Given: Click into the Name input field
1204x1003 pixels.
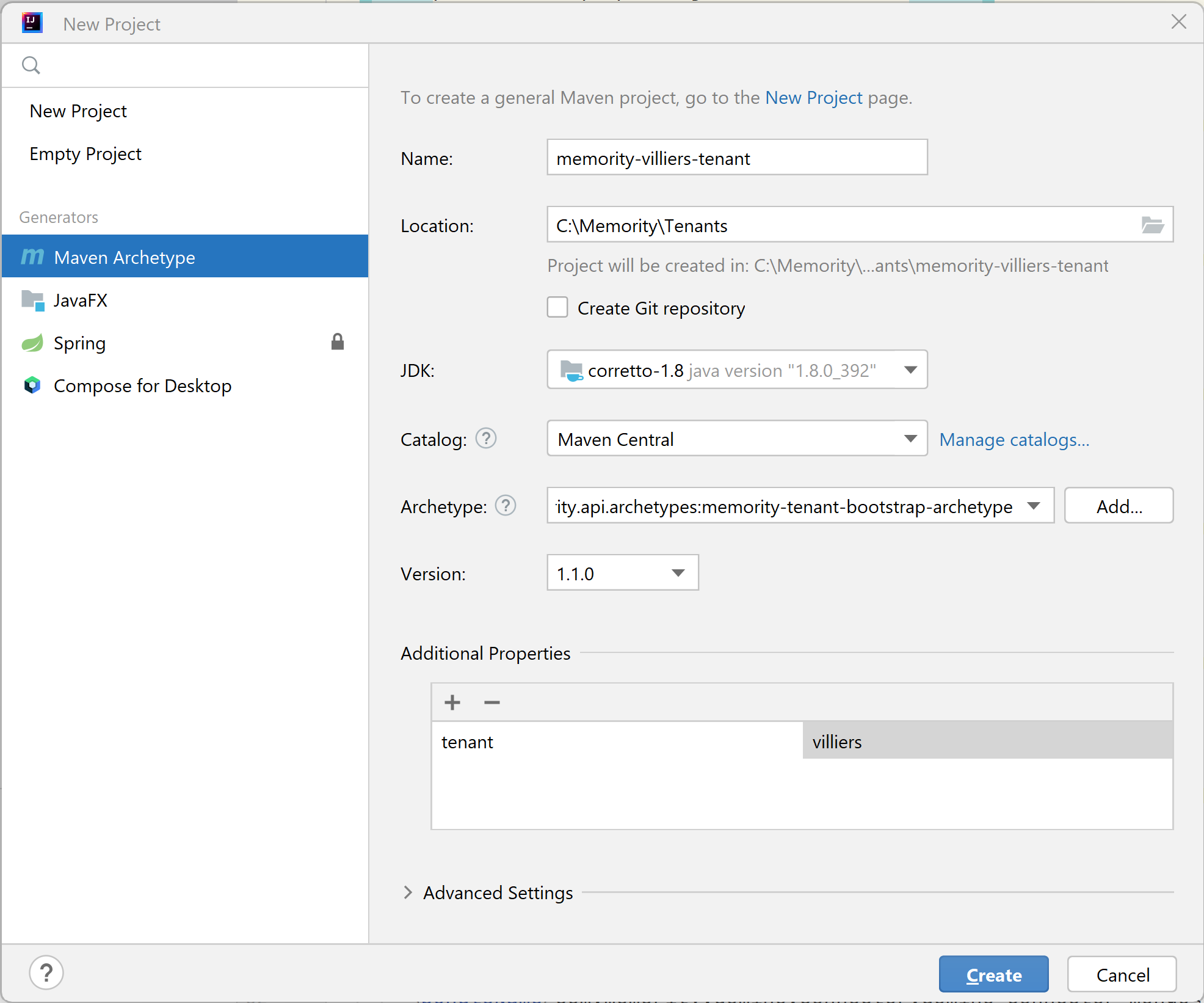Looking at the screenshot, I should point(737,158).
